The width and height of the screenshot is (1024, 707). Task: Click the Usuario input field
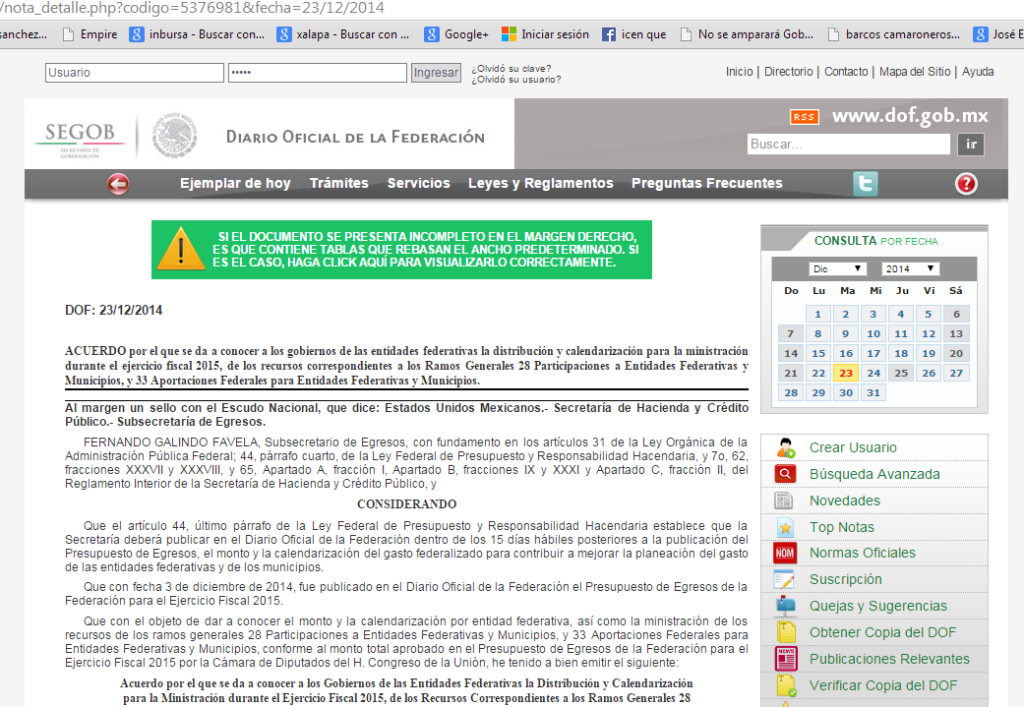coord(135,72)
